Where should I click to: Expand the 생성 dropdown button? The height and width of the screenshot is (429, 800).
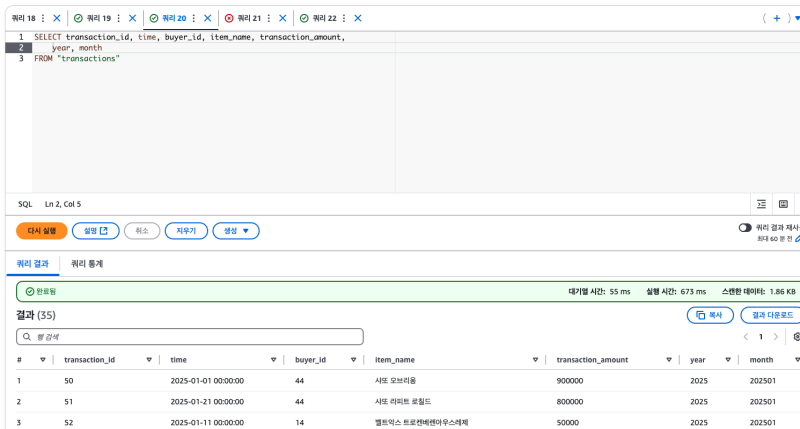[236, 231]
